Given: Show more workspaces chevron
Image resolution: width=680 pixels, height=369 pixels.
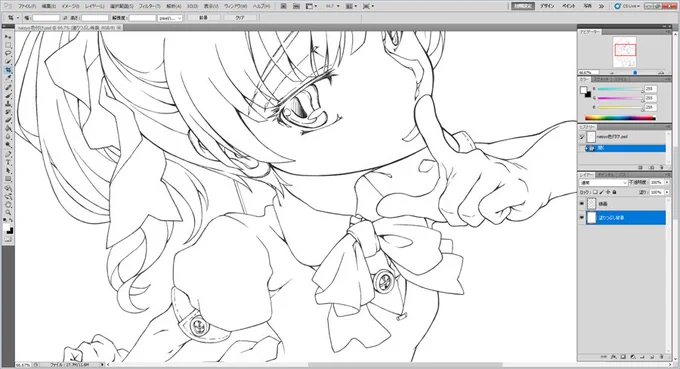Looking at the screenshot, I should 601,6.
